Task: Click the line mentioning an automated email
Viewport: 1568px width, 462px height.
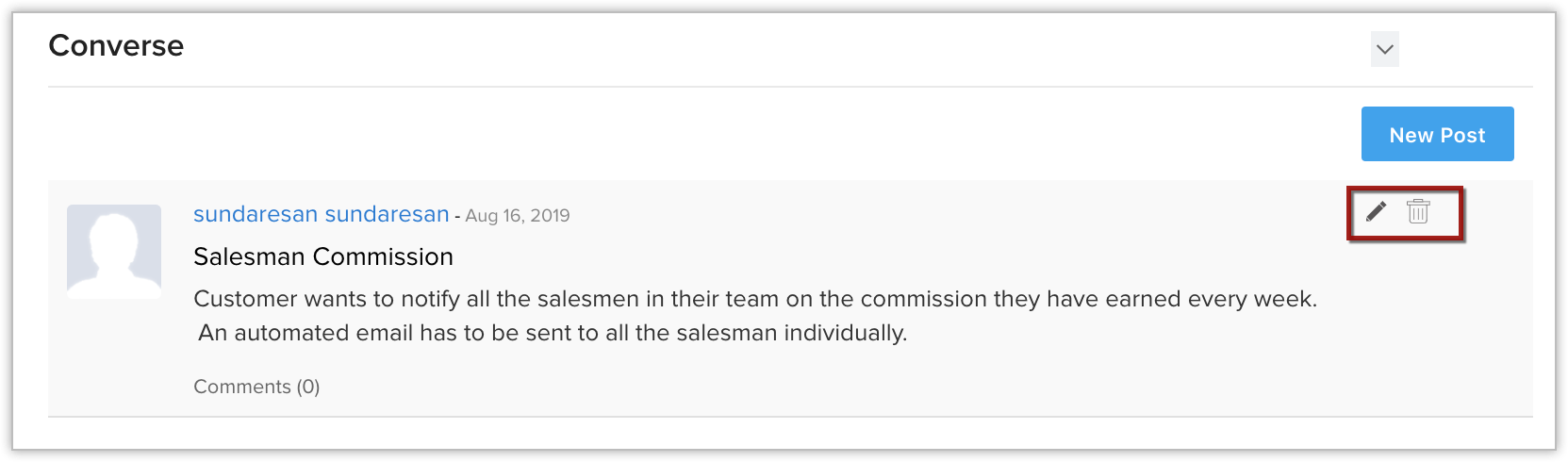Action: [x=553, y=333]
